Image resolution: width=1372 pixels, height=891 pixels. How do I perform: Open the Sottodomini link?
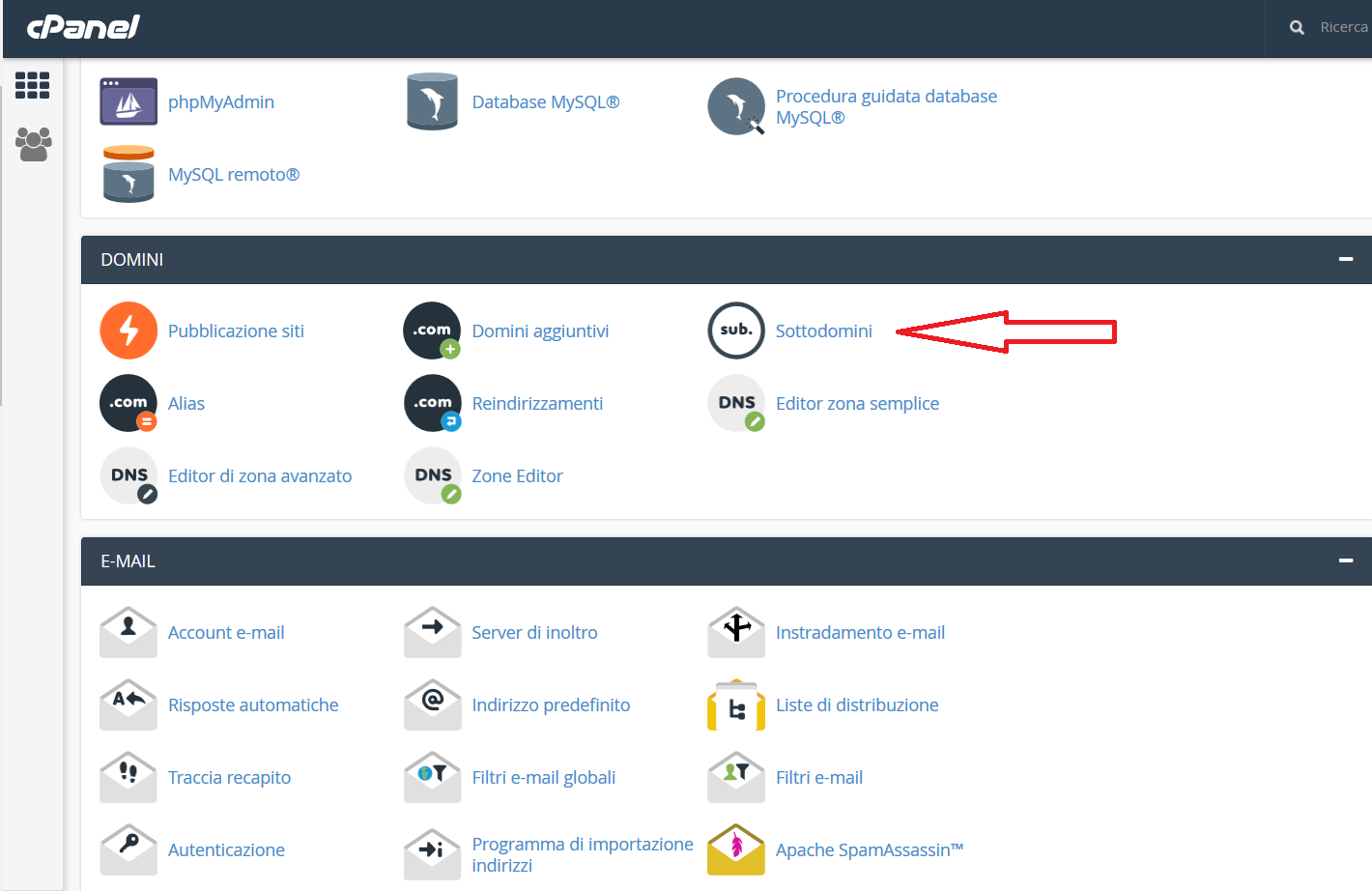(823, 331)
